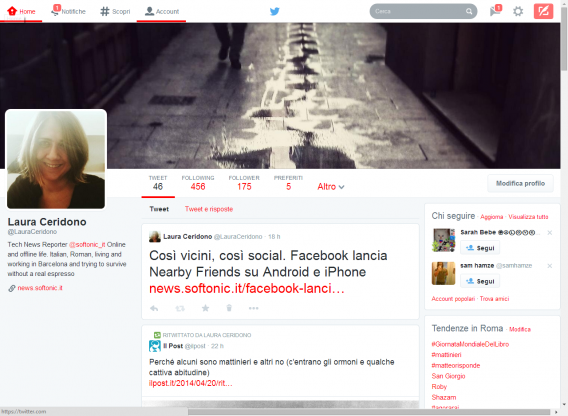
Task: Open the Follower 175 list
Action: click(244, 183)
